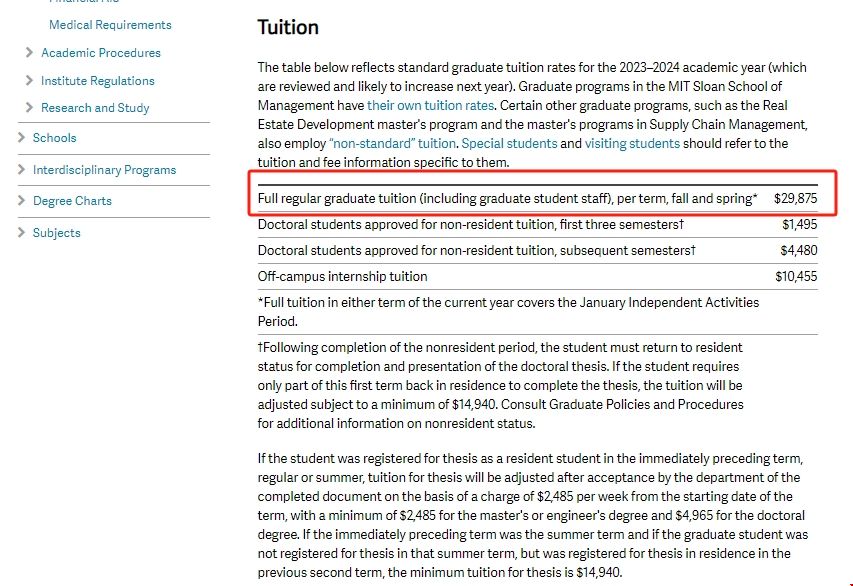Screen dimensions: 853x586
Task: Expand the Subjects section arrow
Action: pyautogui.click(x=21, y=233)
